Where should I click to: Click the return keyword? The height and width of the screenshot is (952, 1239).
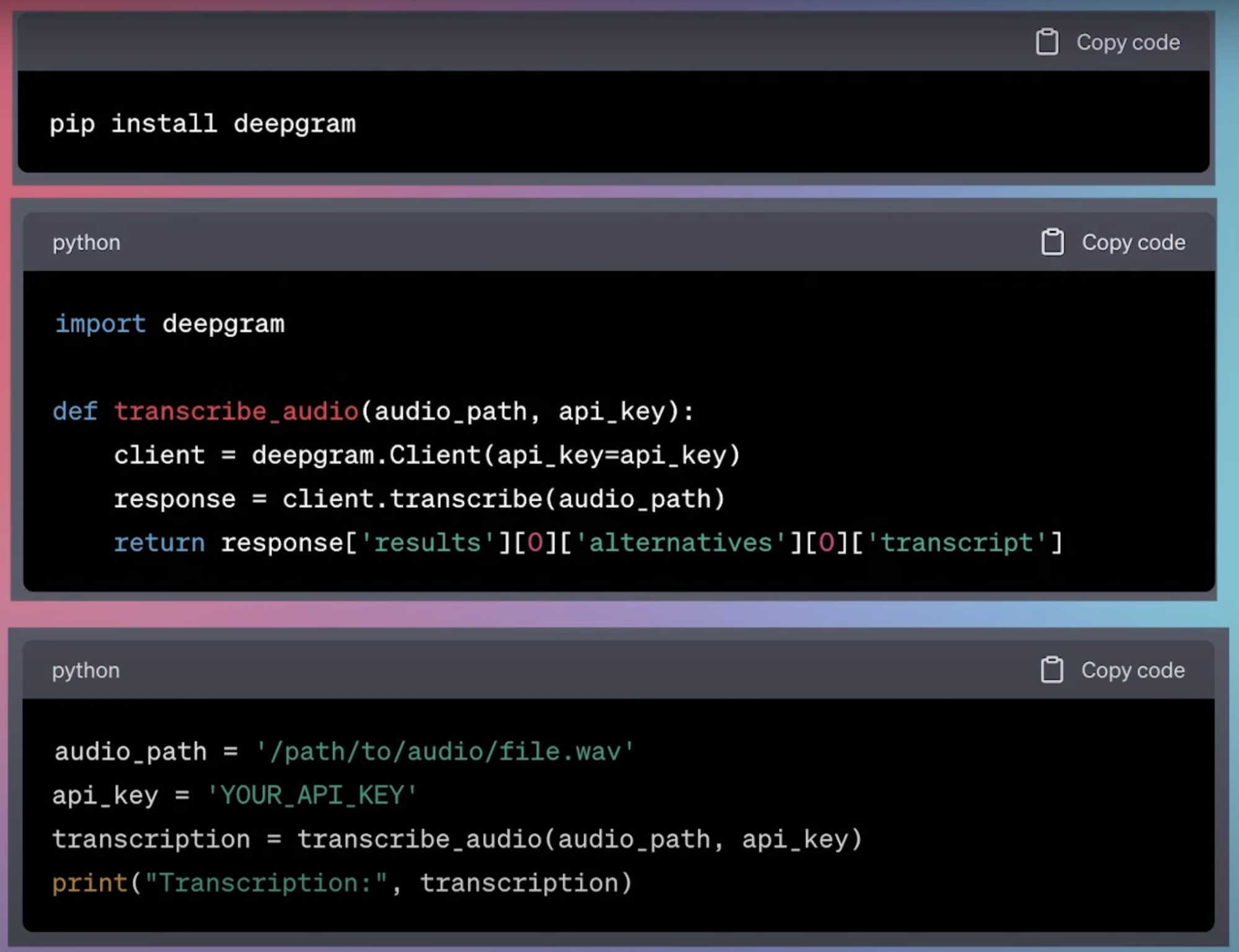pos(159,543)
